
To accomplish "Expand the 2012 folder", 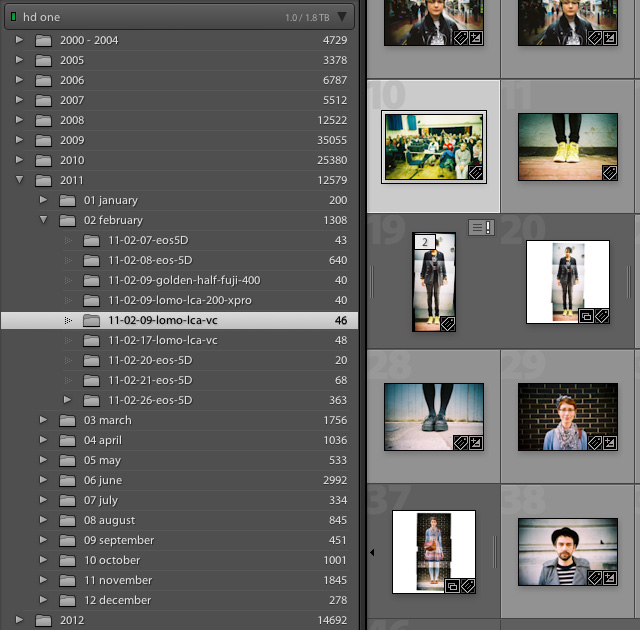I will 19,619.
